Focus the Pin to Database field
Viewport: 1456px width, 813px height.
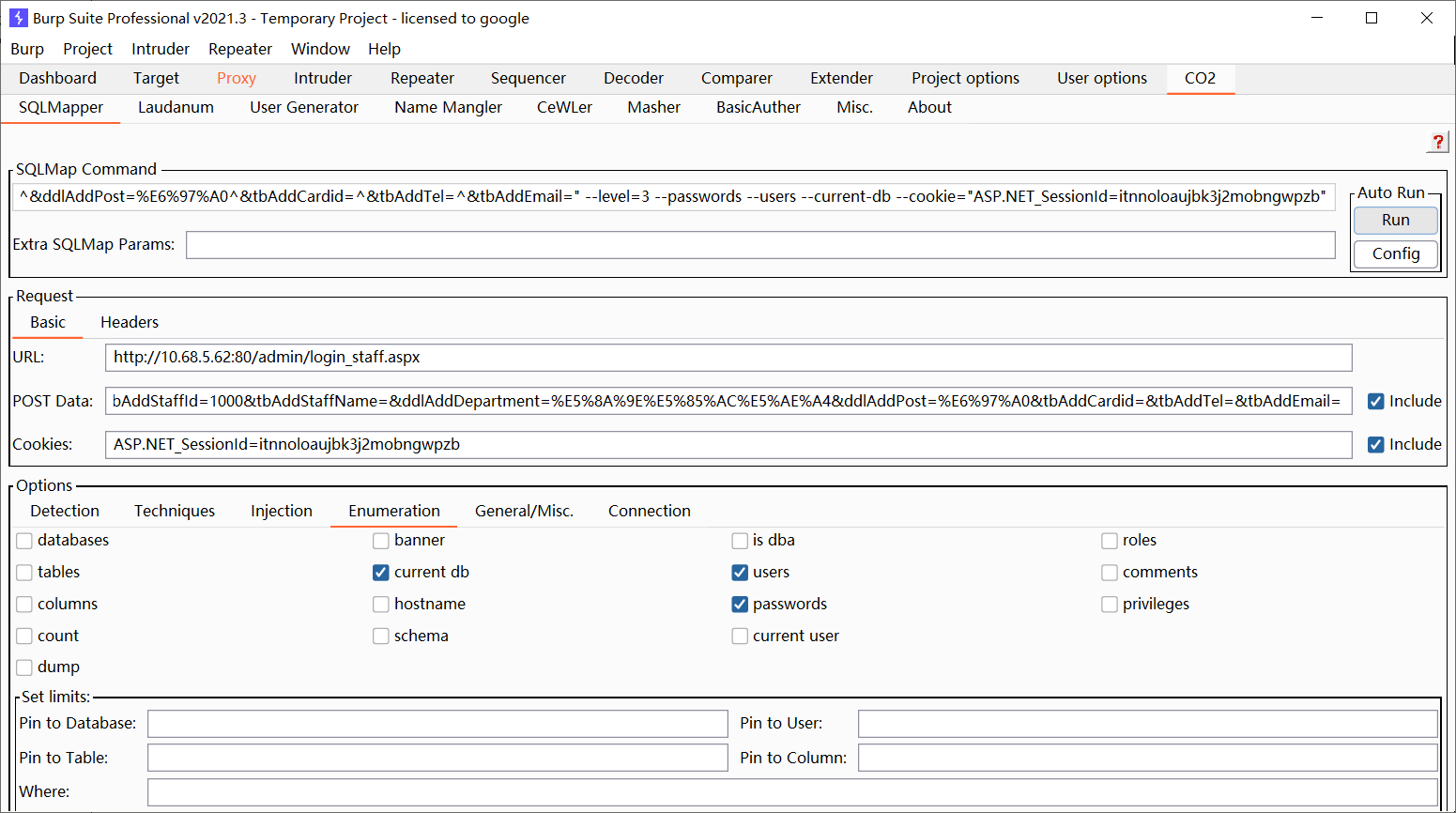point(437,724)
